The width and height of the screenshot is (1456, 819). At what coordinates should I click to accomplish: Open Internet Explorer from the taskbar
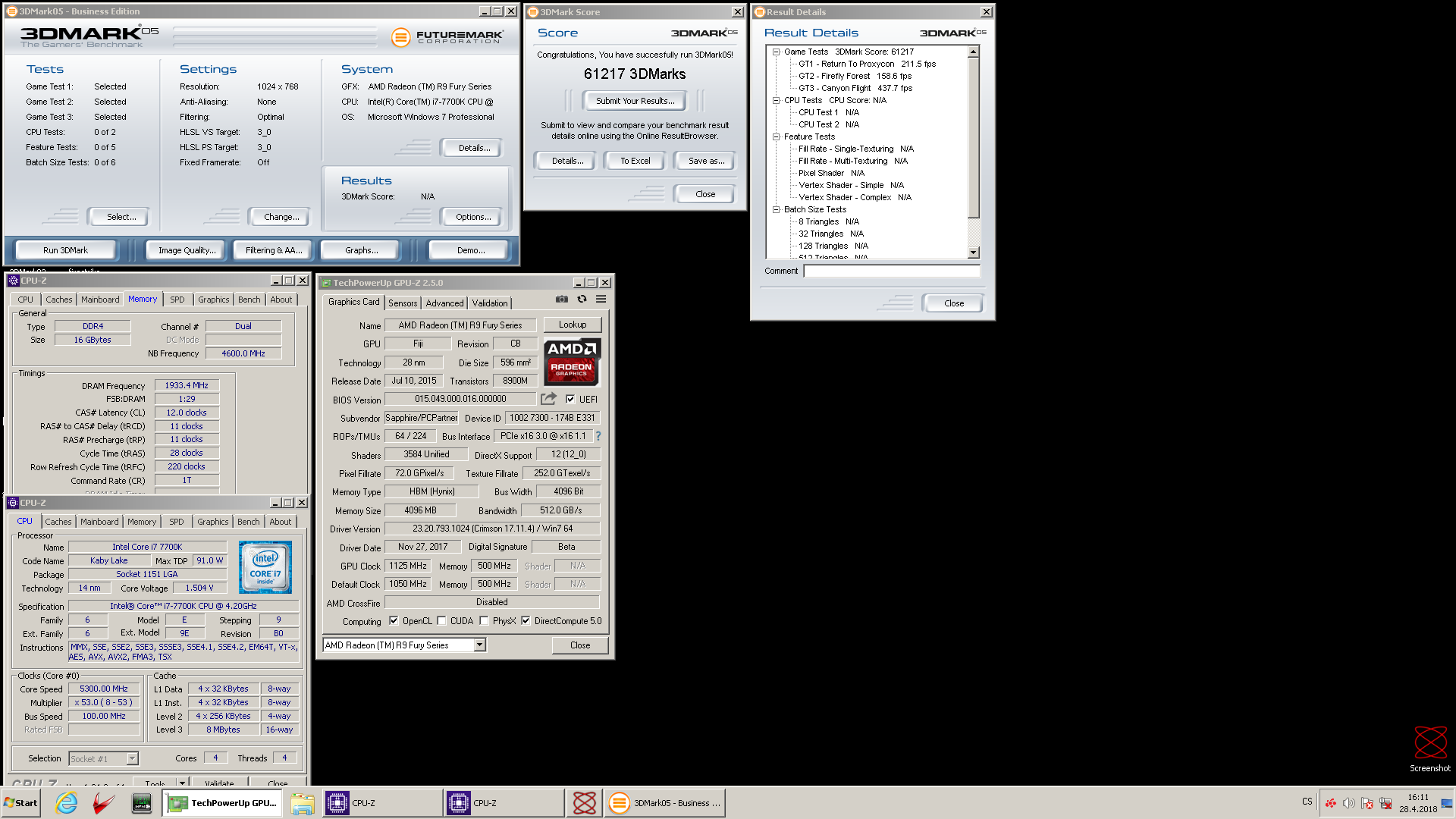pyautogui.click(x=67, y=803)
